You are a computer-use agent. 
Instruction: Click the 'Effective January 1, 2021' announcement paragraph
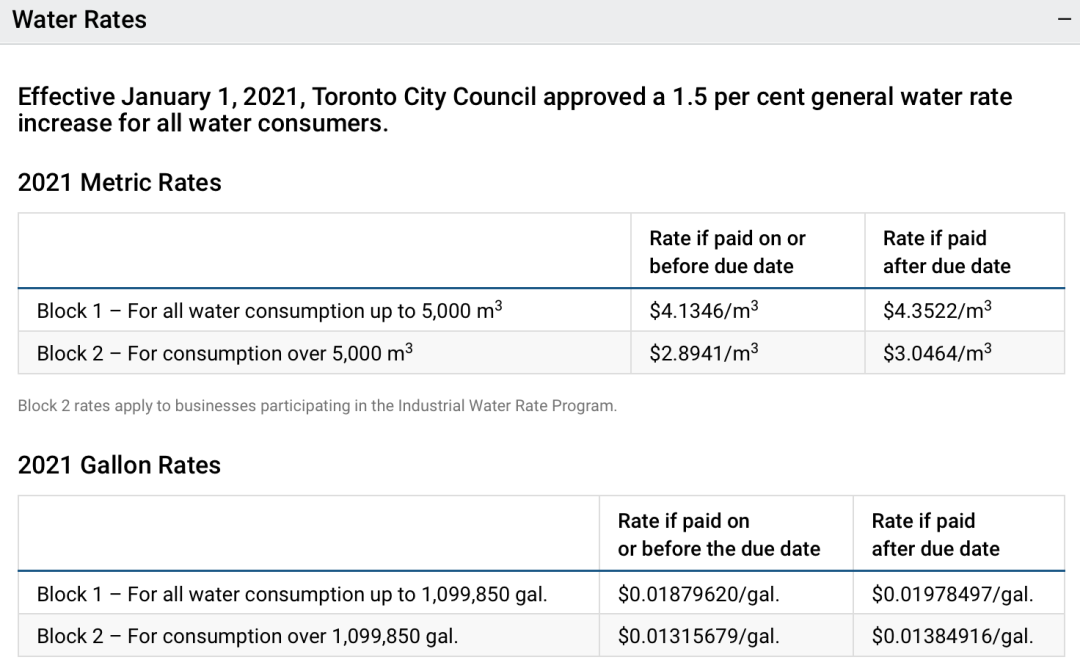click(514, 110)
